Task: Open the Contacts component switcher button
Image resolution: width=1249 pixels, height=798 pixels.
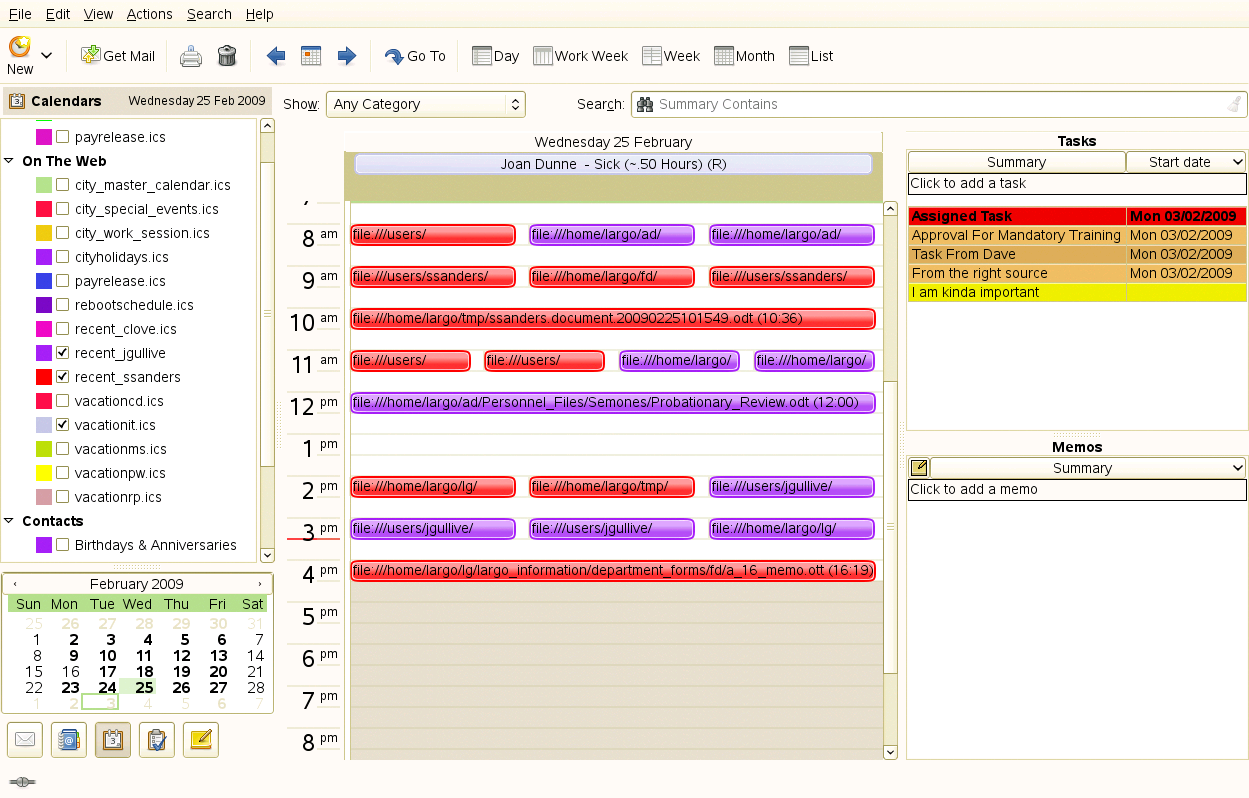Action: pyautogui.click(x=69, y=740)
